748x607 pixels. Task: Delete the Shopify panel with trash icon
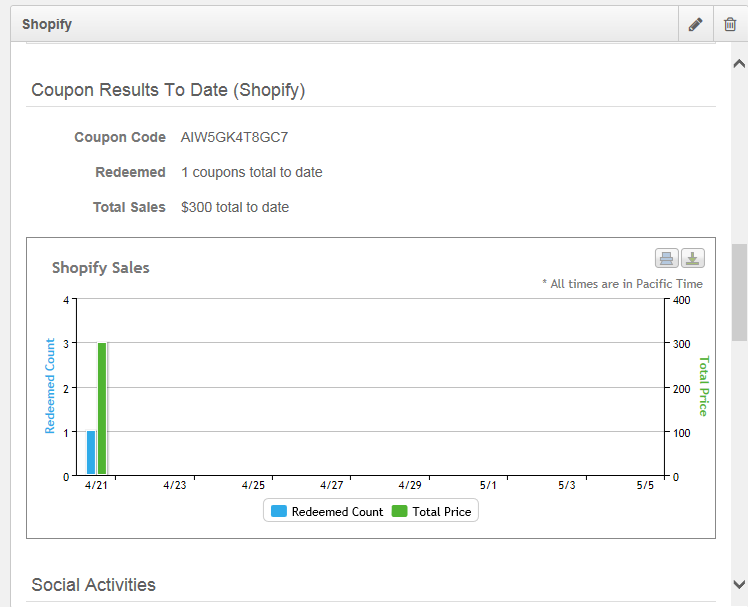pos(730,24)
